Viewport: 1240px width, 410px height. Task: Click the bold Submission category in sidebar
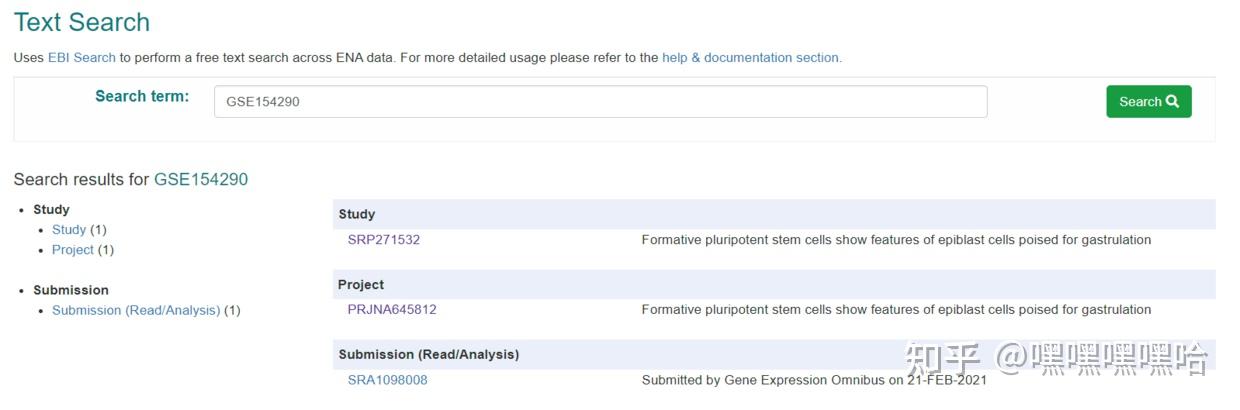point(71,290)
